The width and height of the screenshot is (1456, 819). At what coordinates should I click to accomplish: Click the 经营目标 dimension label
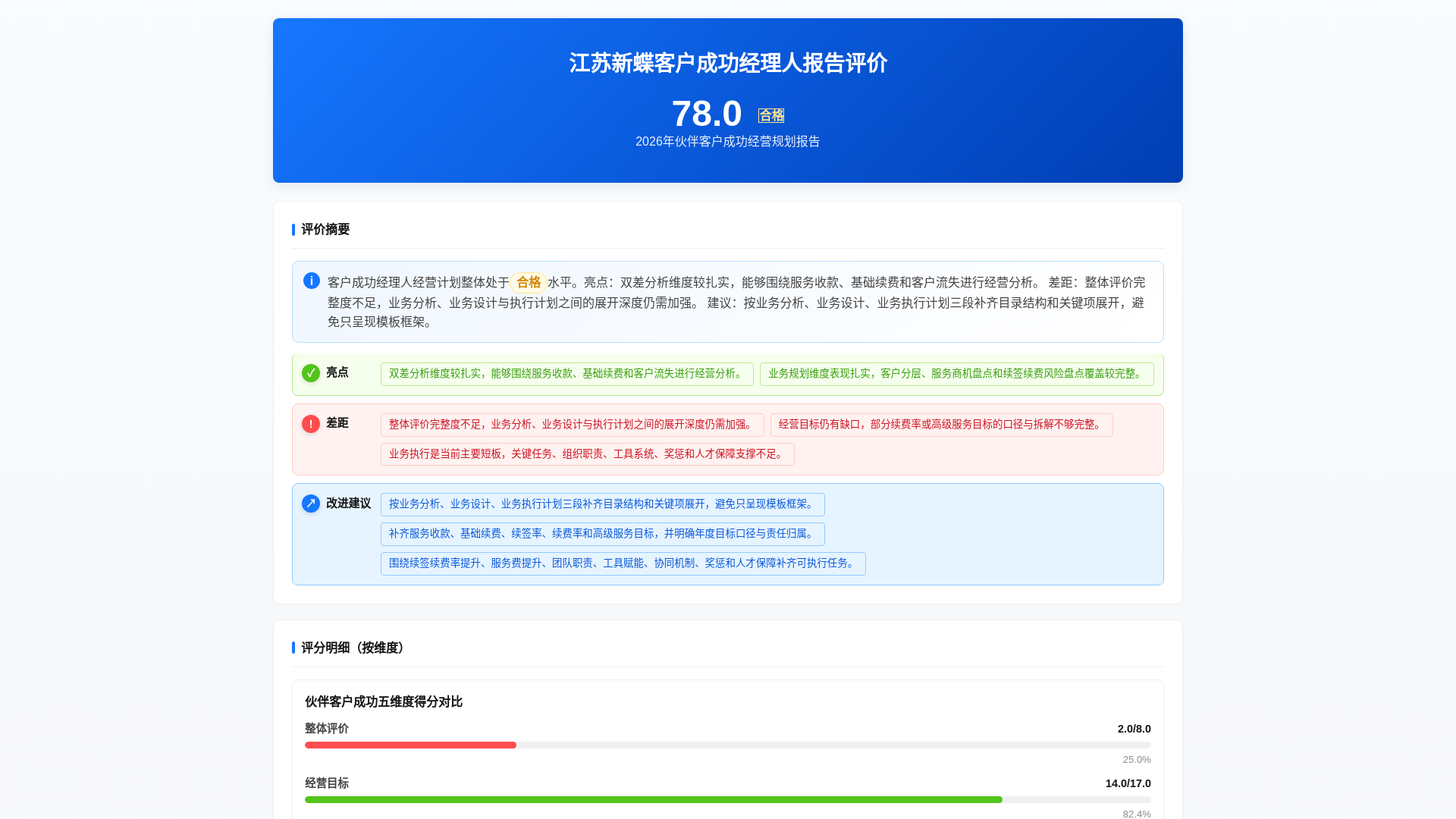click(x=327, y=783)
